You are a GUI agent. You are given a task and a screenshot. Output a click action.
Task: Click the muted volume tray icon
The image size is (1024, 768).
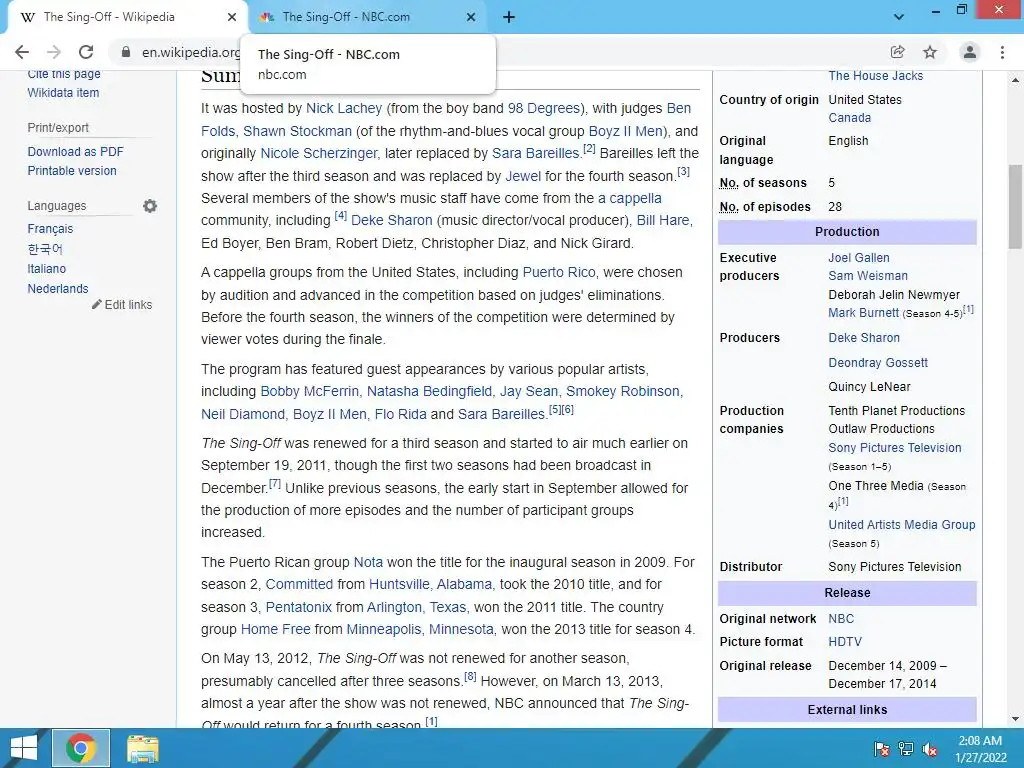click(x=930, y=749)
